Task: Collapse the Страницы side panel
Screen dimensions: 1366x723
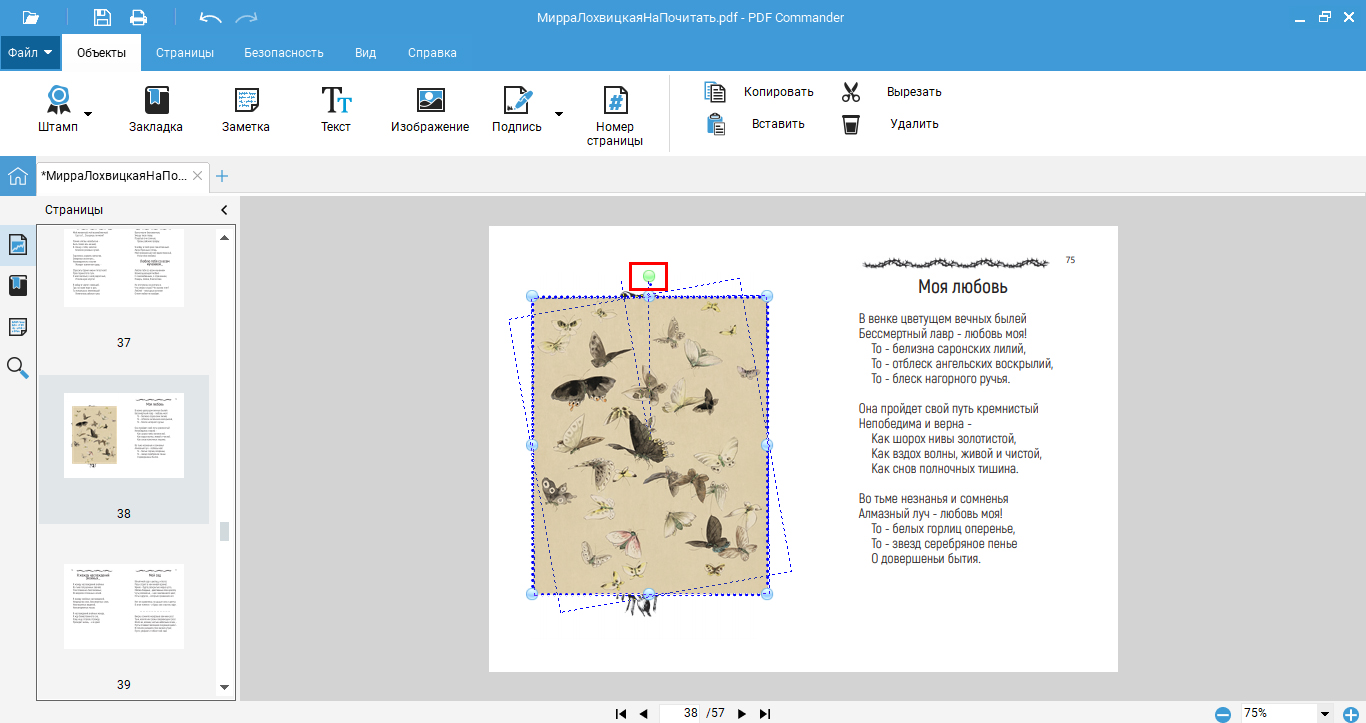Action: click(224, 210)
